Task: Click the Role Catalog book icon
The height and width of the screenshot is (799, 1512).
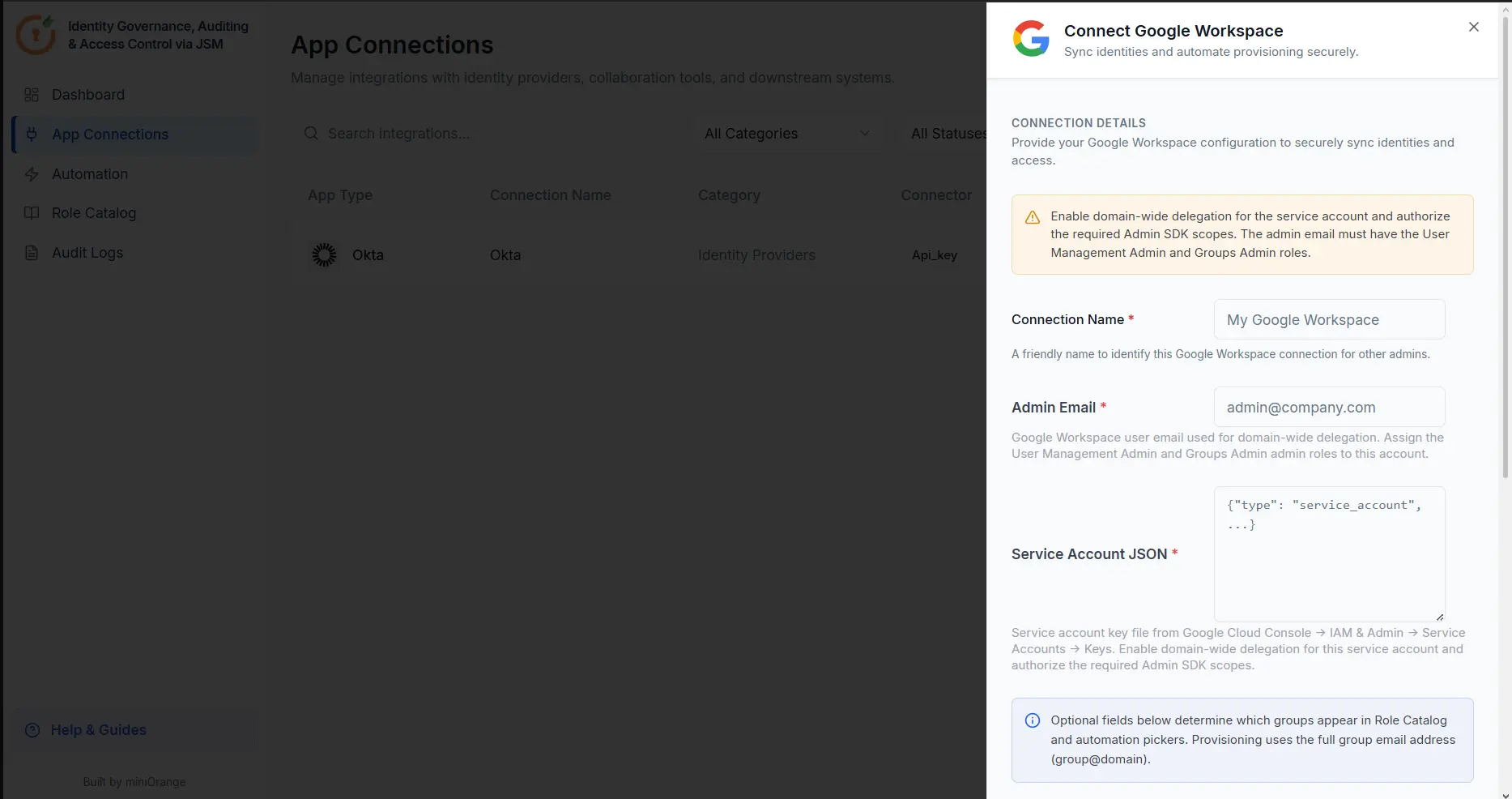Action: pyautogui.click(x=32, y=213)
